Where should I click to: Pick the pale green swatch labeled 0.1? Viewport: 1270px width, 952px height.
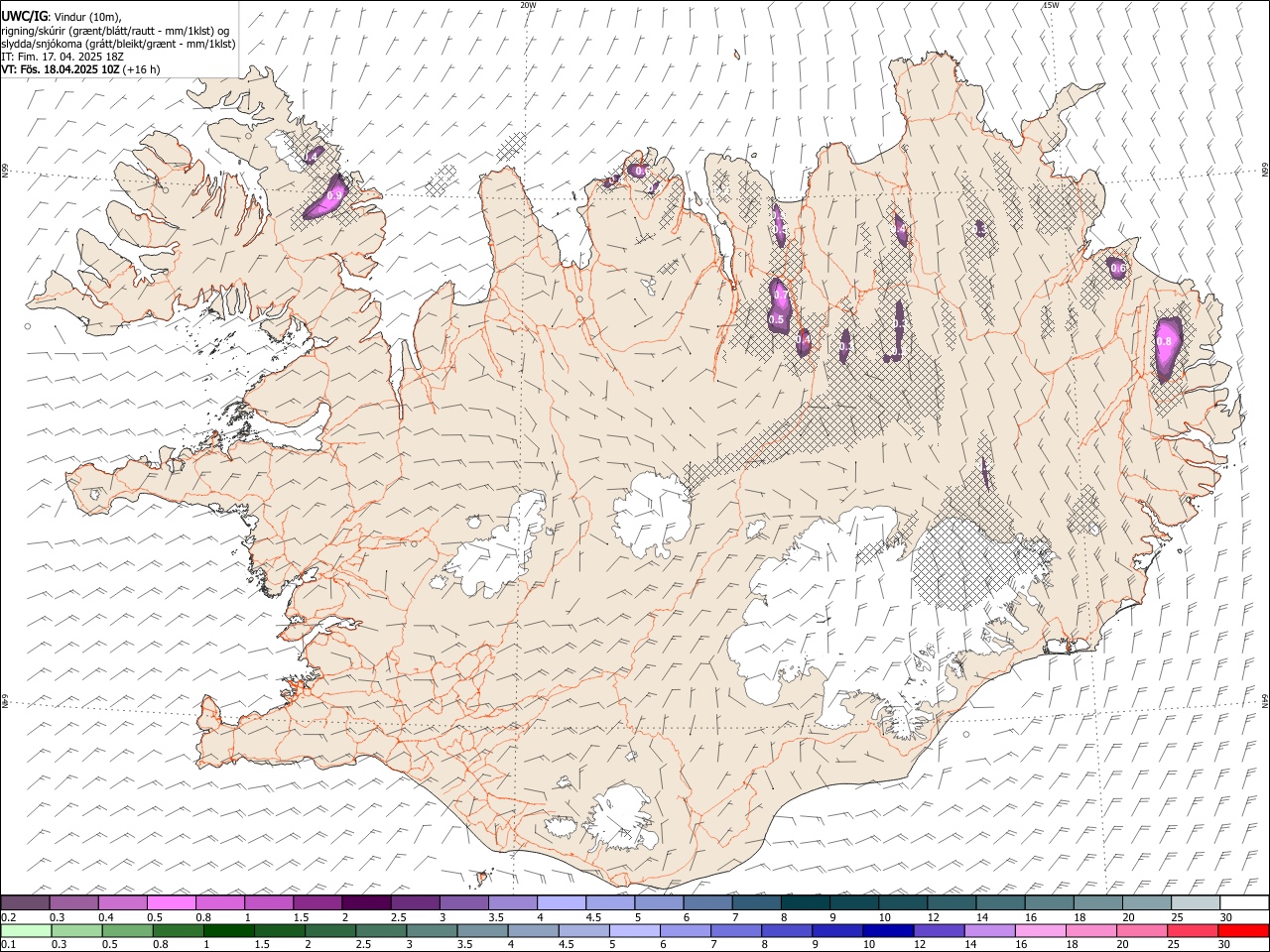(x=26, y=930)
